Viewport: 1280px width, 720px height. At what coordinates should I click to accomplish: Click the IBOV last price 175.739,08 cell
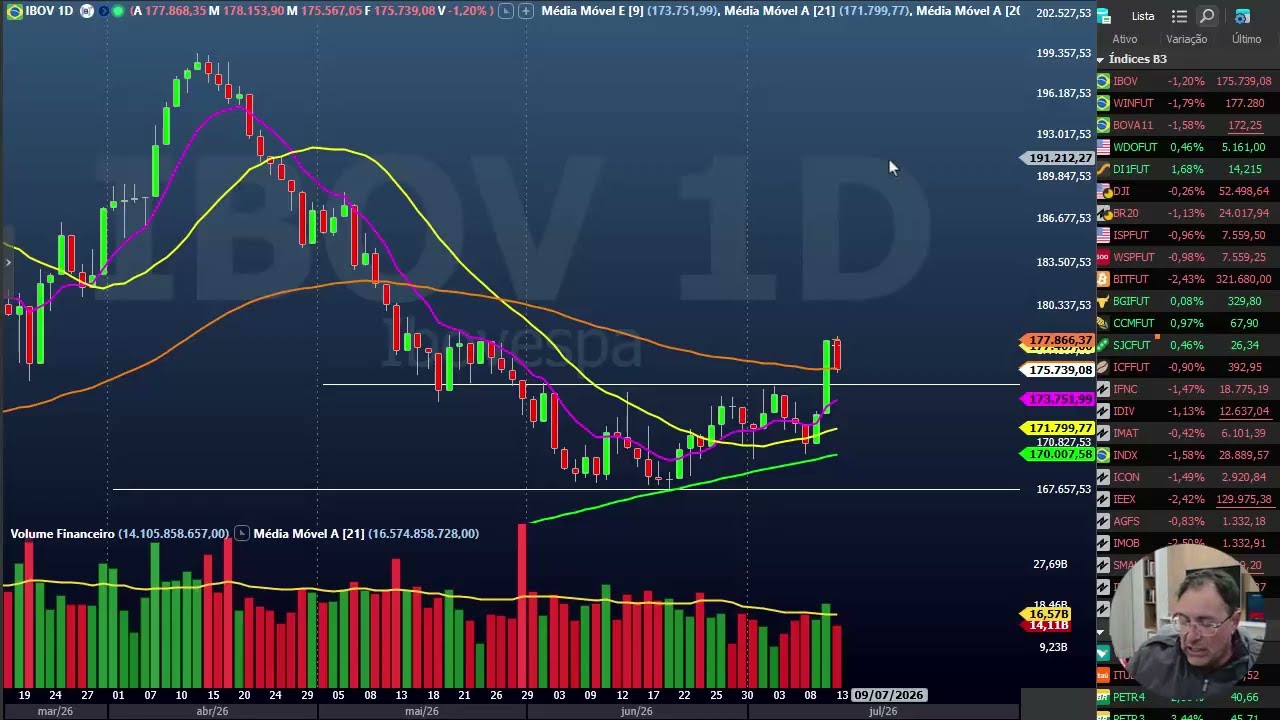1243,81
